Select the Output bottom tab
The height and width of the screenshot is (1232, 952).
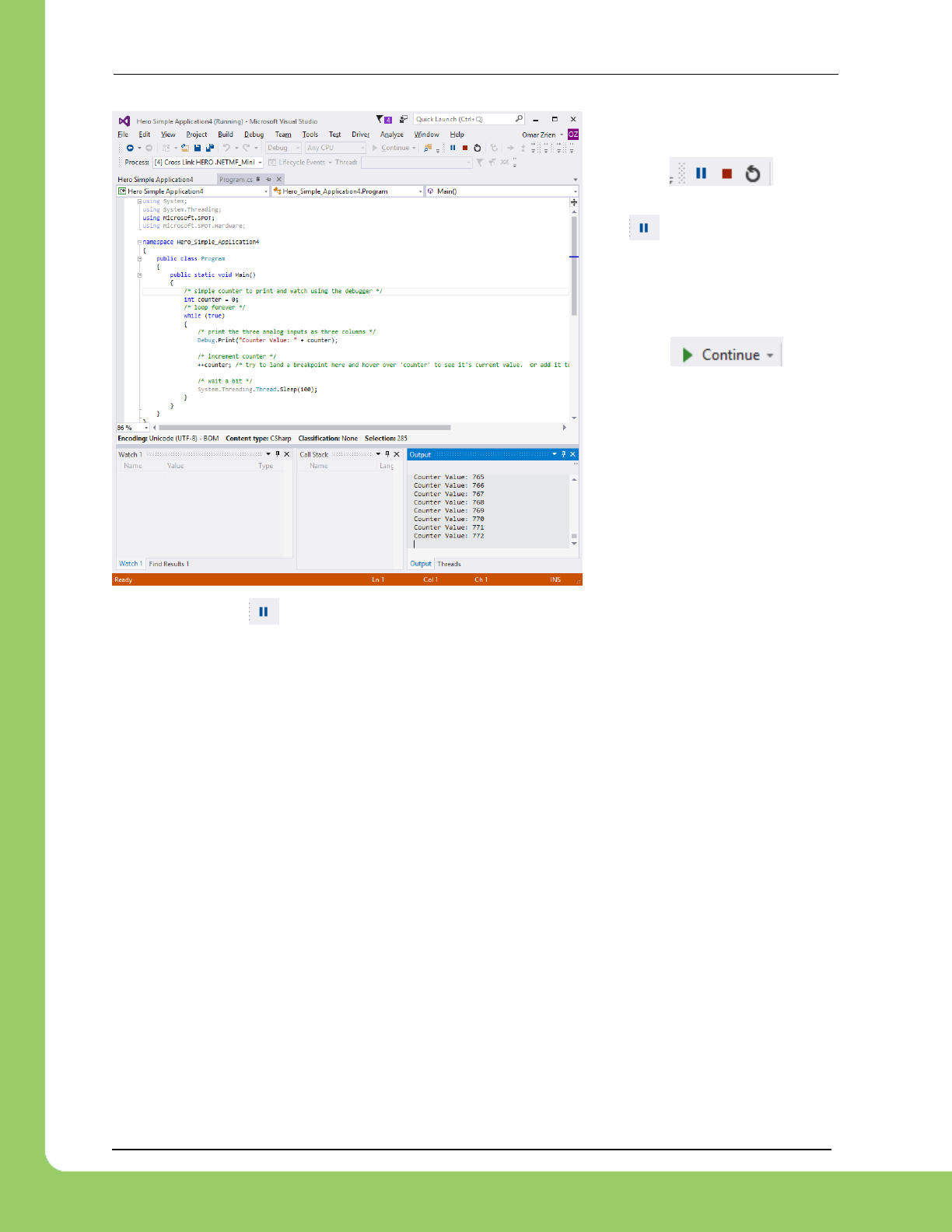[421, 564]
